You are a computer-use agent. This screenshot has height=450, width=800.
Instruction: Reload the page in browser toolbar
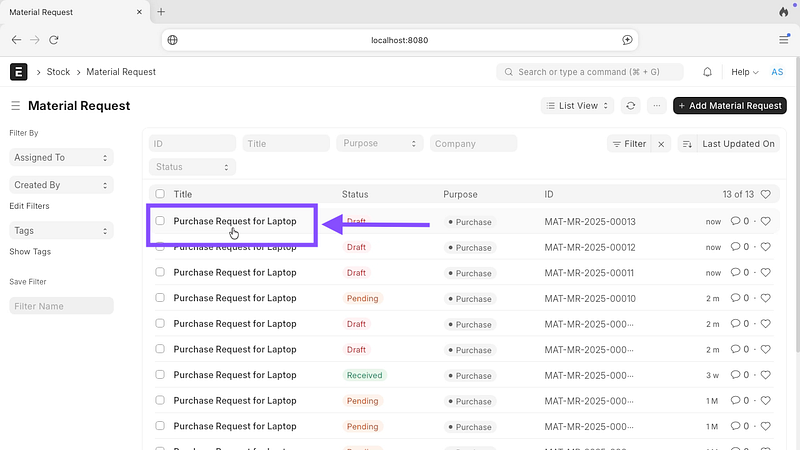[x=54, y=40]
